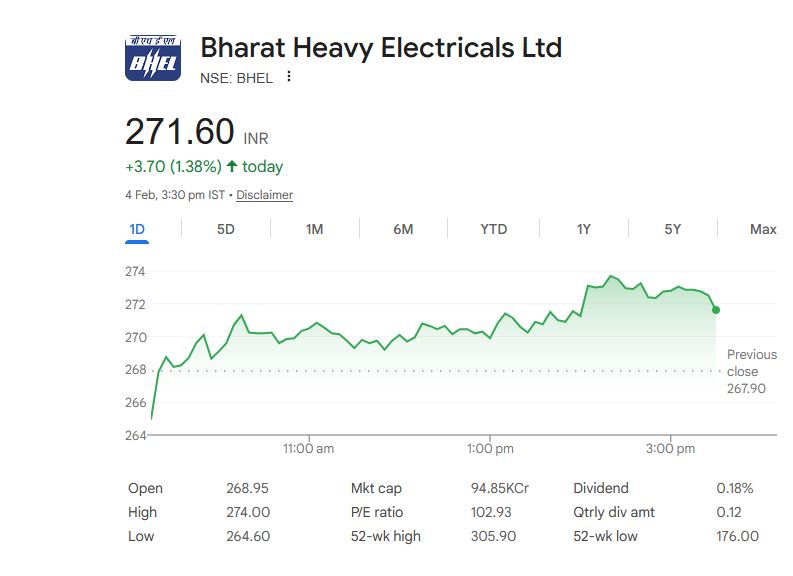The image size is (793, 576).
Task: Select the YTD time range
Action: pos(493,229)
